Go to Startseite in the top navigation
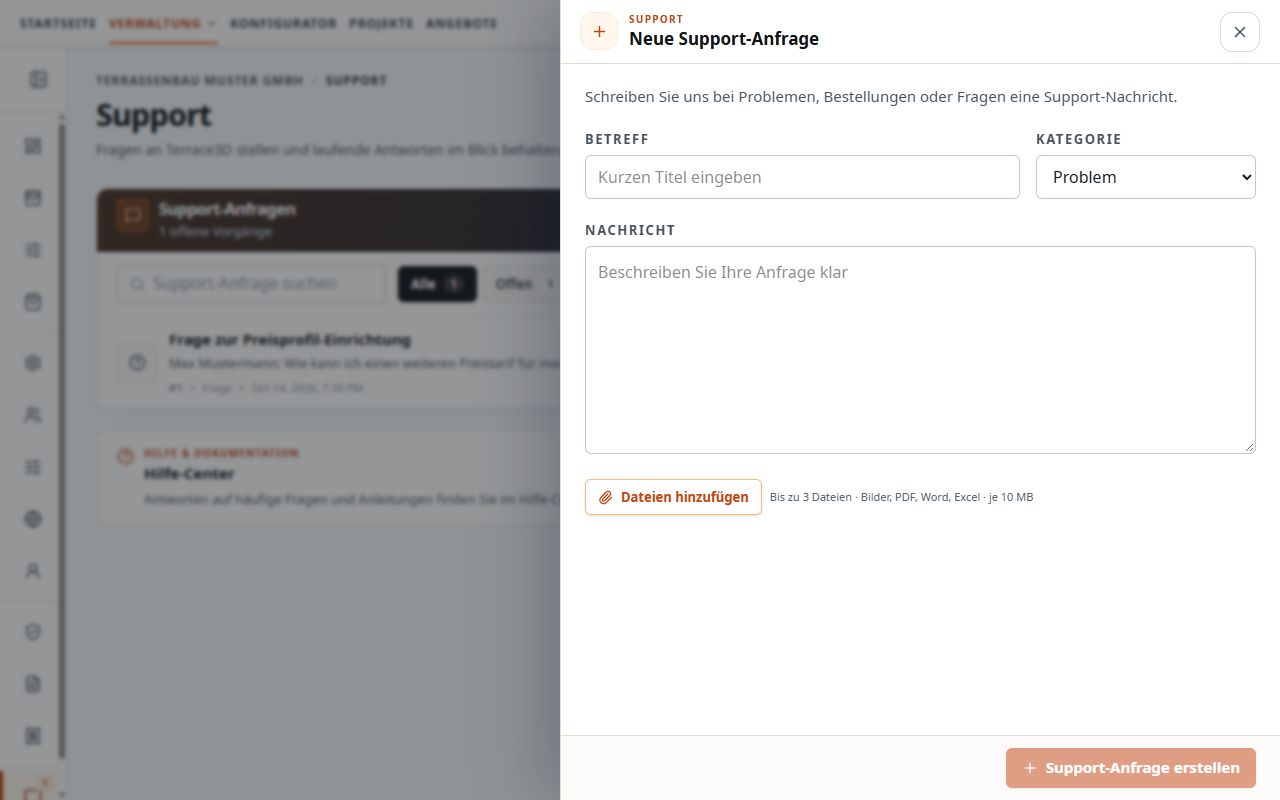 click(x=58, y=23)
